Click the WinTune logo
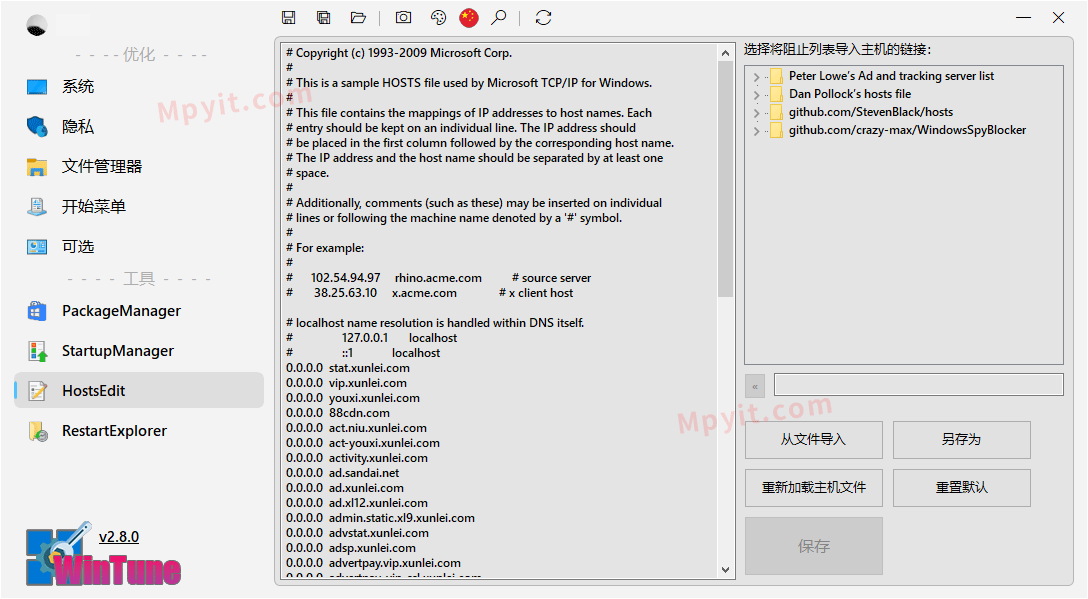The width and height of the screenshot is (1088, 599). pyautogui.click(x=103, y=555)
